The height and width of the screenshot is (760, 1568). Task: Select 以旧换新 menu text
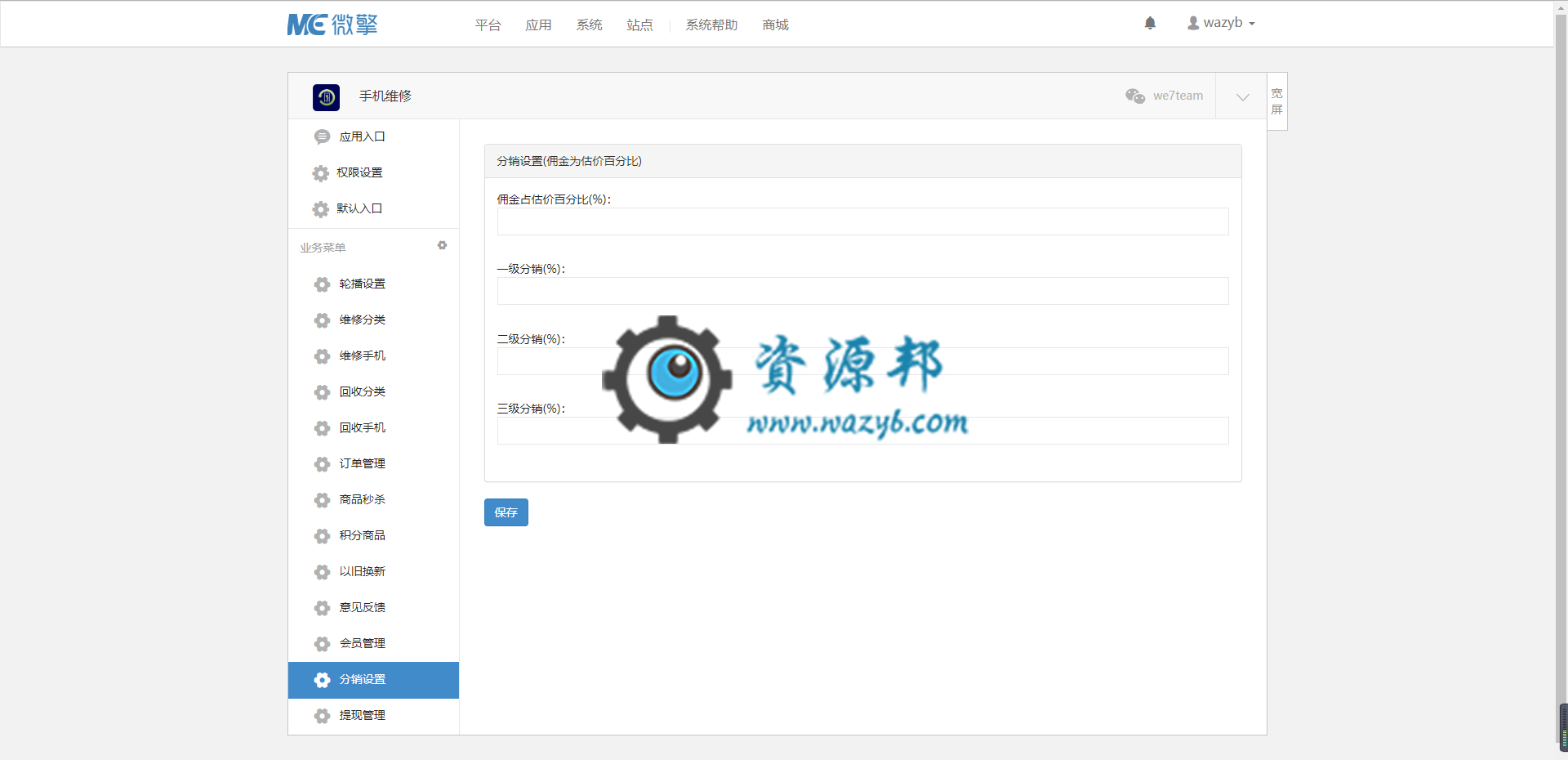click(362, 572)
